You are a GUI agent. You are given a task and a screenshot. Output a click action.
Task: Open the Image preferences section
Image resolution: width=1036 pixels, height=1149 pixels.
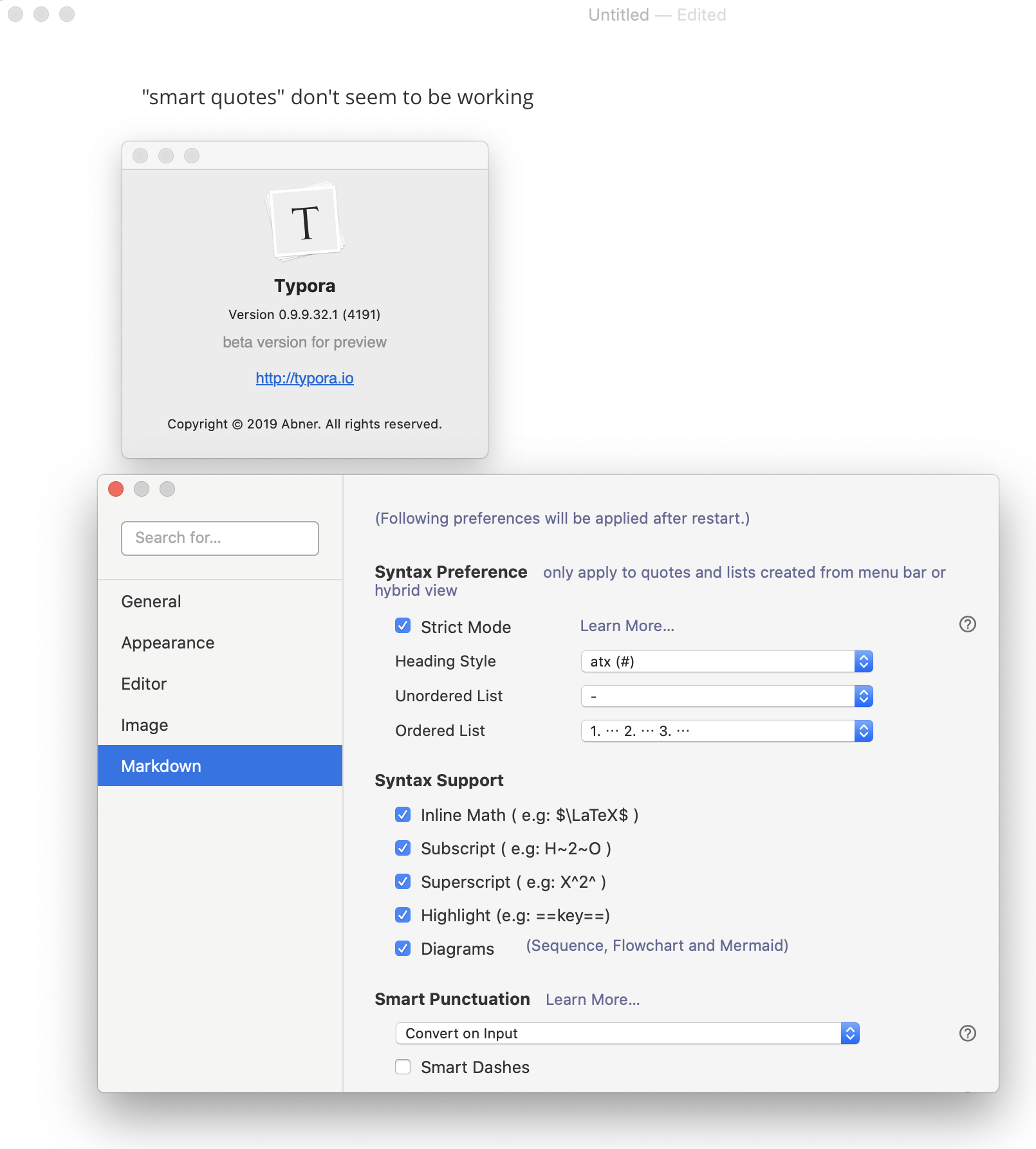click(x=145, y=724)
